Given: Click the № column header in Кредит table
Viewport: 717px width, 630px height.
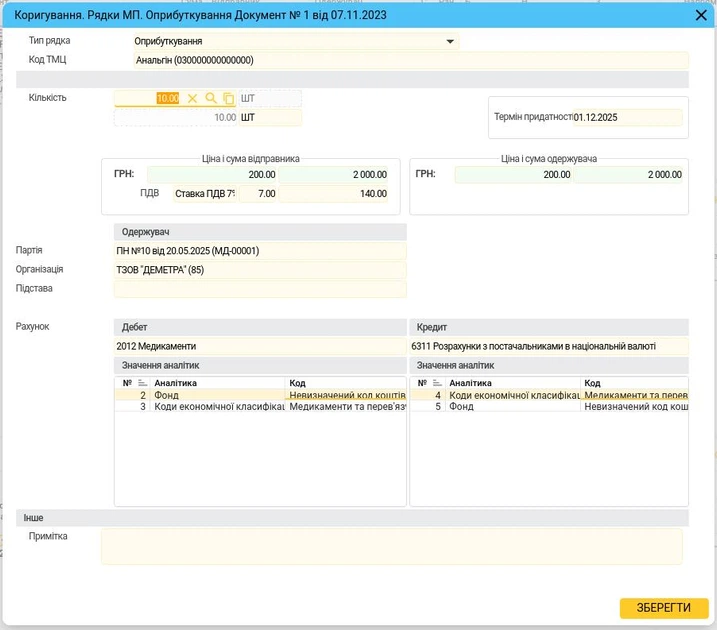Looking at the screenshot, I should [x=422, y=383].
